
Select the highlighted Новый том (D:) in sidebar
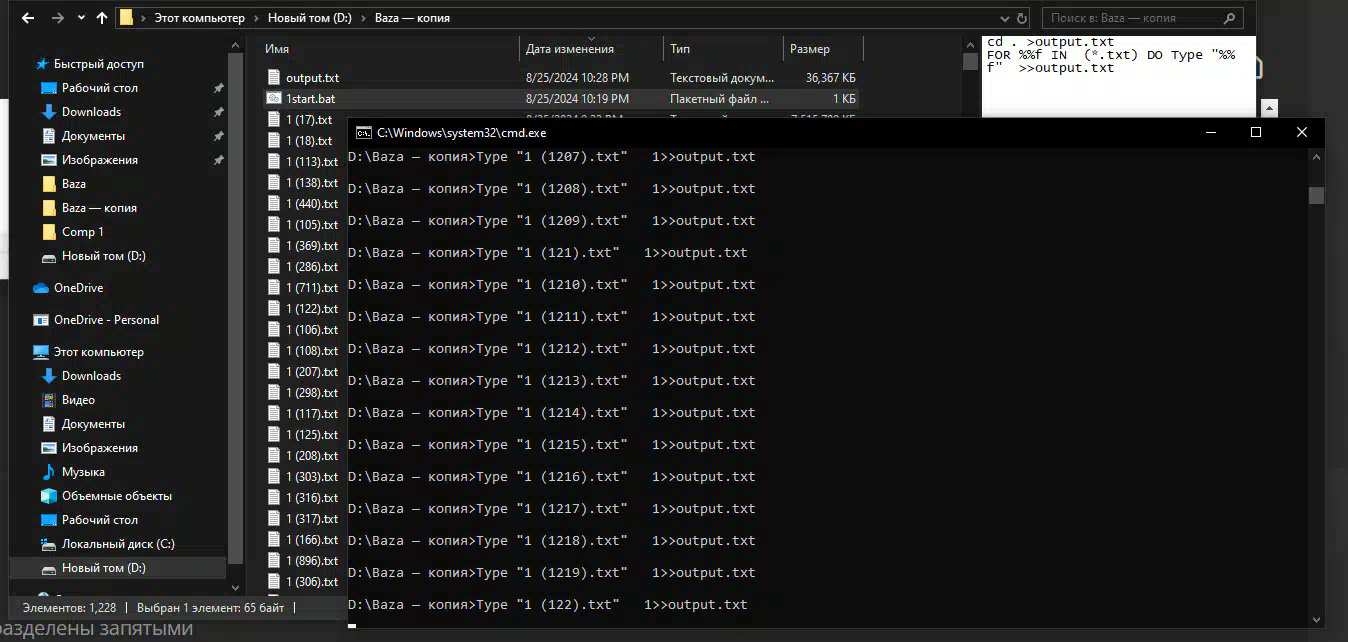pyautogui.click(x=118, y=568)
